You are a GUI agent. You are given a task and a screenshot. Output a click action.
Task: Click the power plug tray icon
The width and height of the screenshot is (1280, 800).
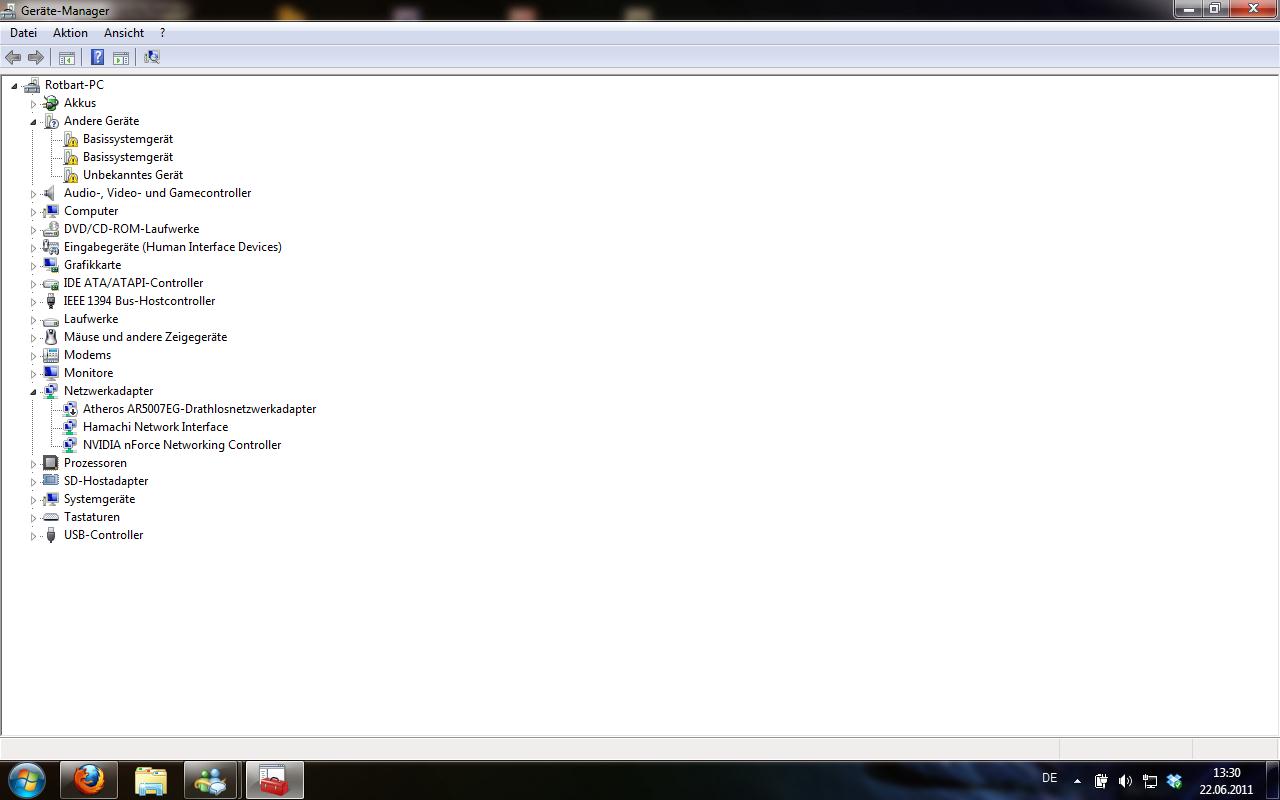click(x=1101, y=781)
